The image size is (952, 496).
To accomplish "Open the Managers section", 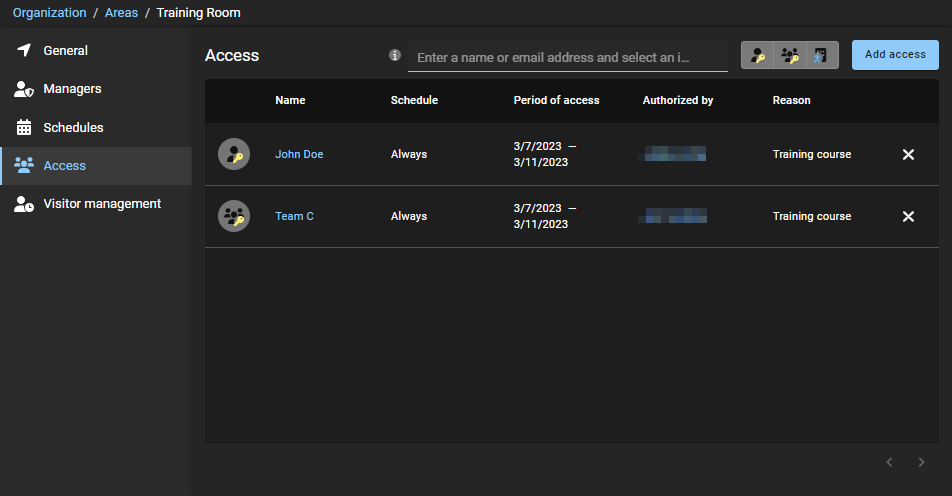I will (x=72, y=89).
